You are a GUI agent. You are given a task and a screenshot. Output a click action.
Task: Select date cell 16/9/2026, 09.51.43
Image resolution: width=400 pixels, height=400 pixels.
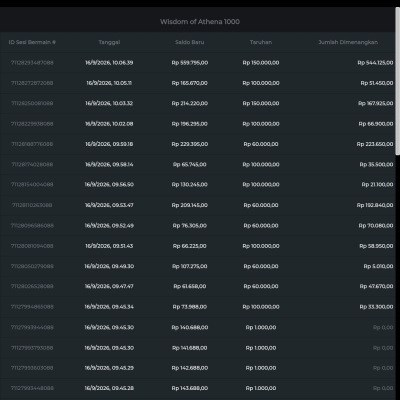coord(109,246)
